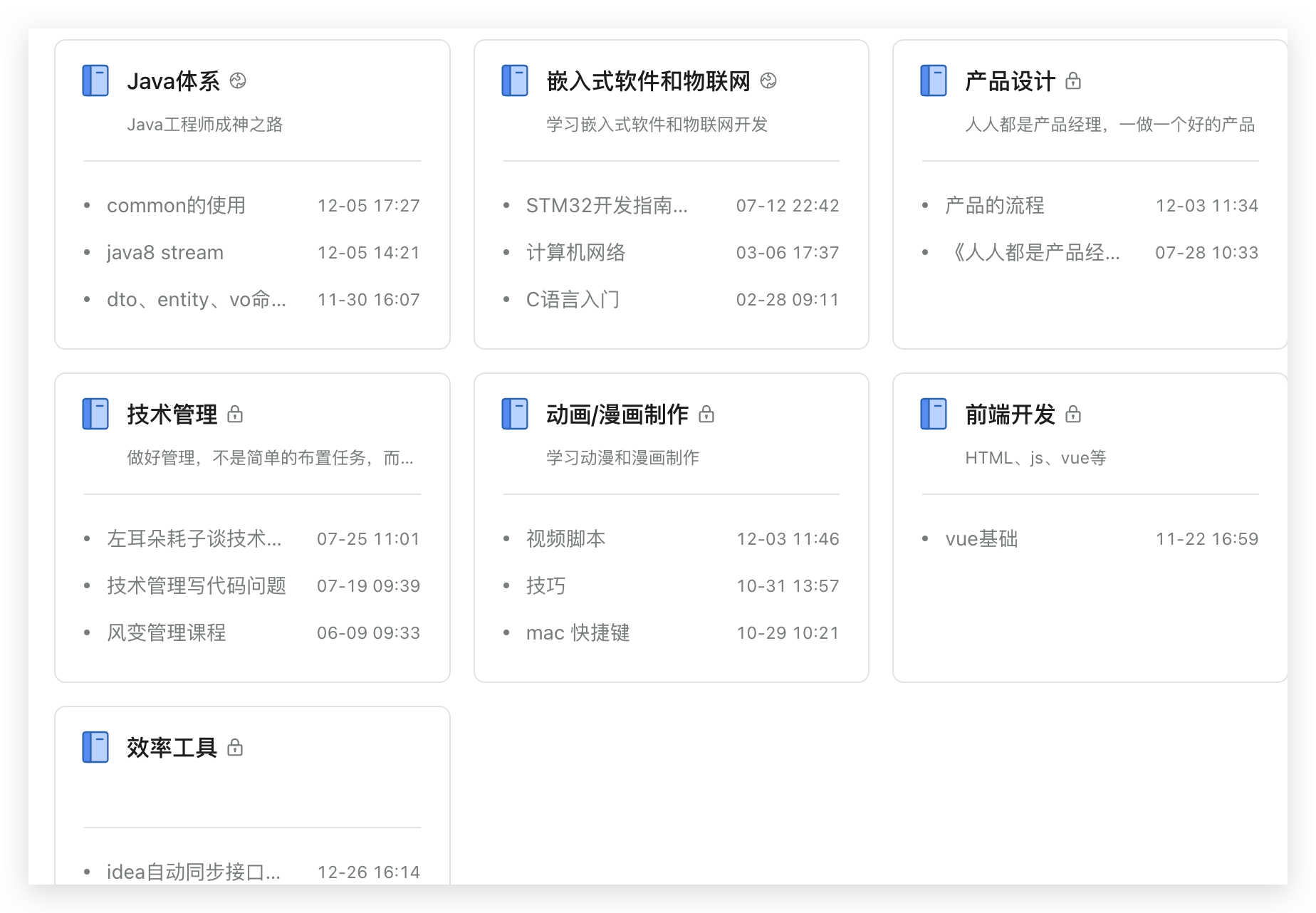The image size is (1316, 913).
Task: Click the timestamp 06-09 09:33
Action: pyautogui.click(x=369, y=633)
